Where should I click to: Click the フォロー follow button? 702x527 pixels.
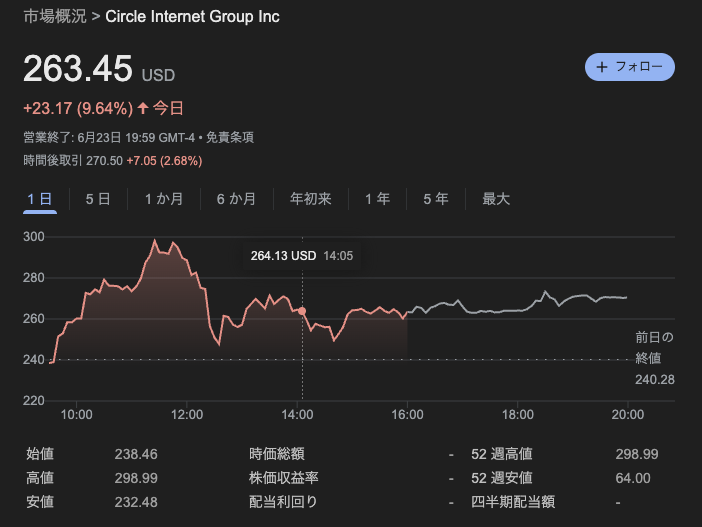tap(630, 67)
